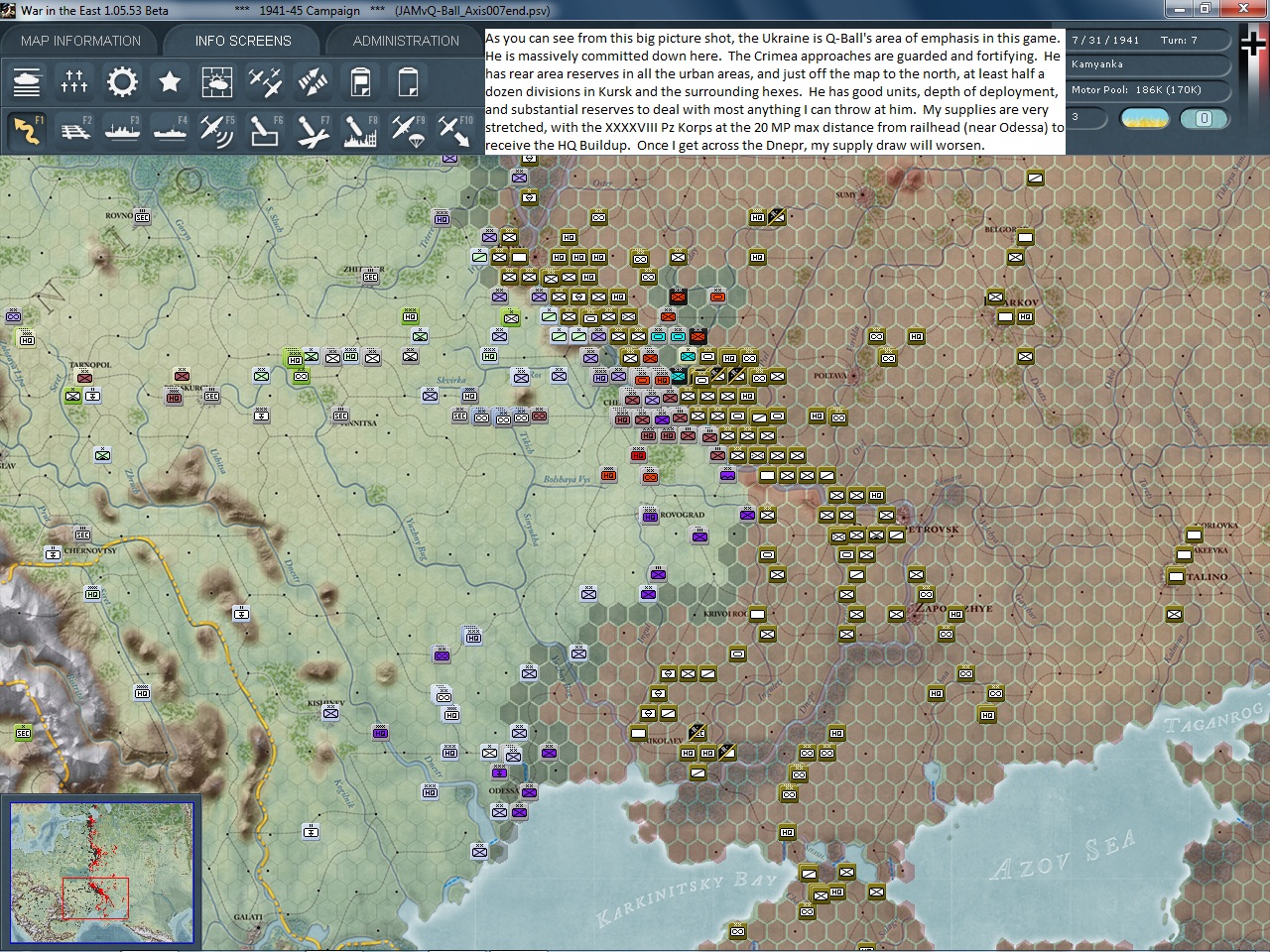
Task: Click the Kishinev city label on map
Action: coord(325,703)
